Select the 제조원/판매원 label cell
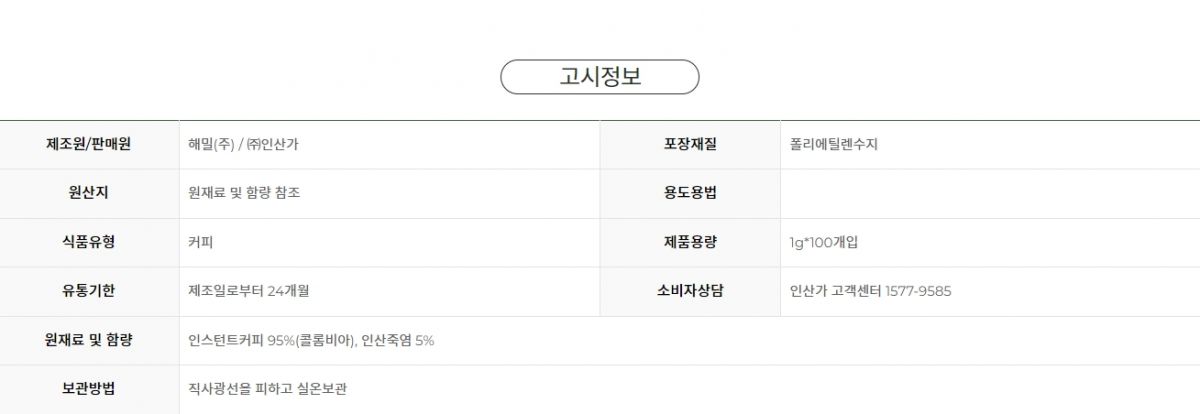1200x414 pixels. [x=89, y=144]
